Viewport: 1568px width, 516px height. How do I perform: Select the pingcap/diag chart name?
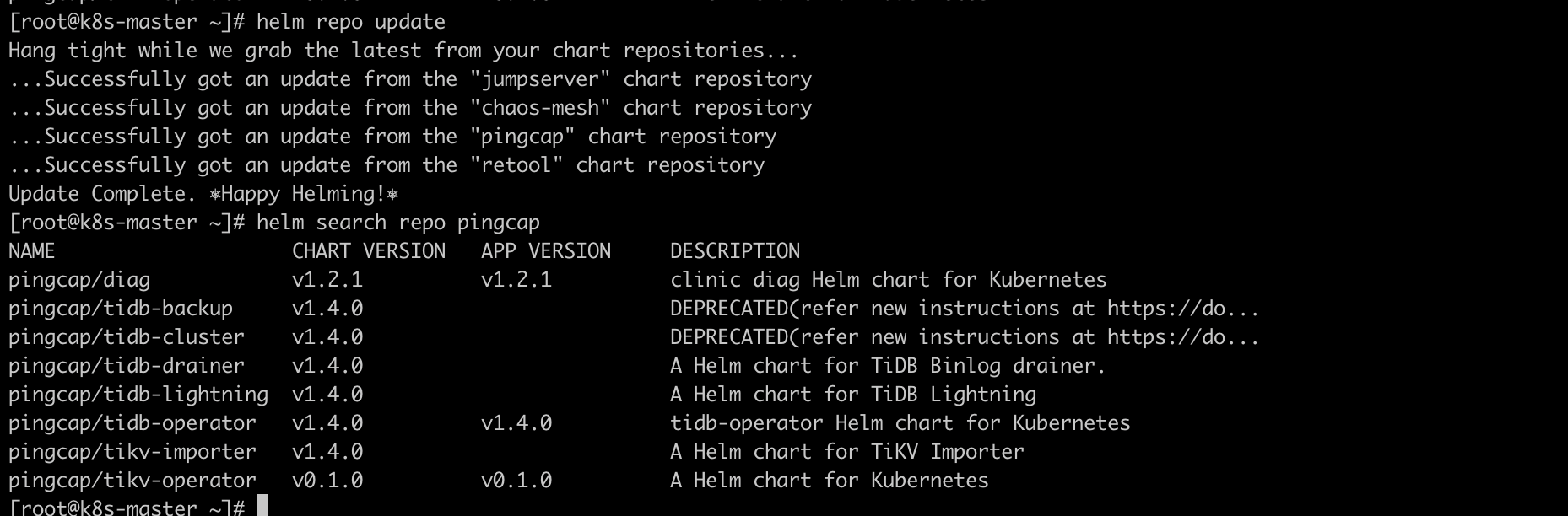point(79,280)
